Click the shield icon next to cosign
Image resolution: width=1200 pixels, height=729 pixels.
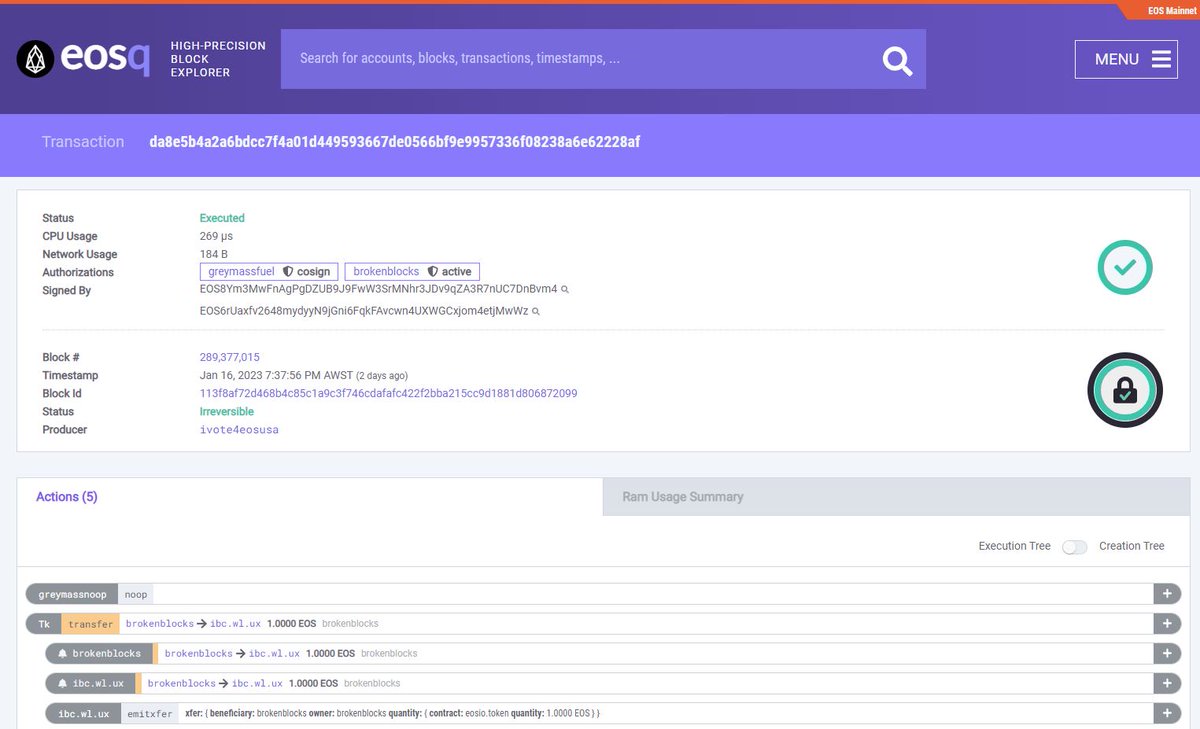[x=288, y=271]
